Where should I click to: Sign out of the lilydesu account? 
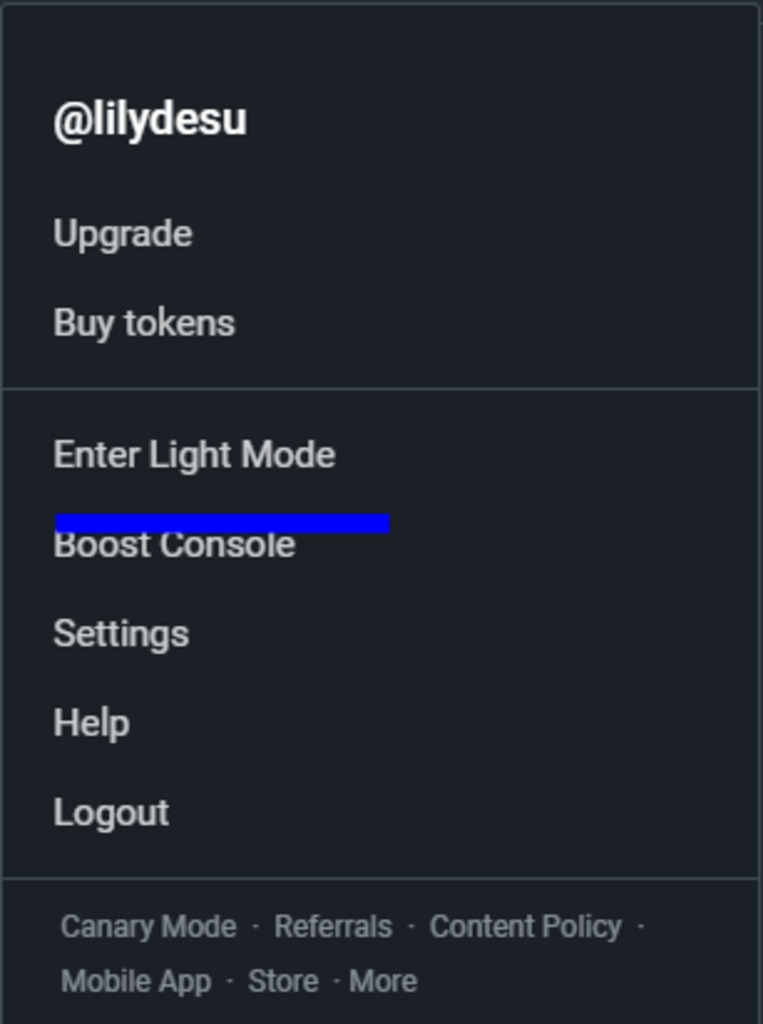coord(111,813)
